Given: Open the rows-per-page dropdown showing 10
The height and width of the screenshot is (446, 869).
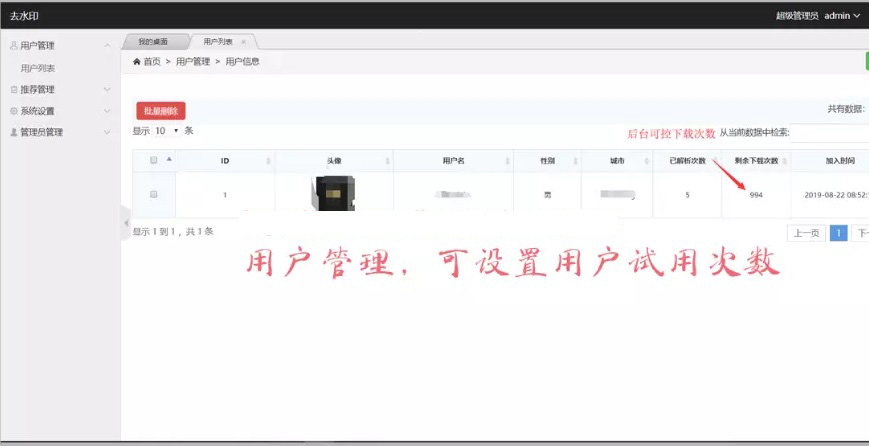Looking at the screenshot, I should (x=166, y=131).
